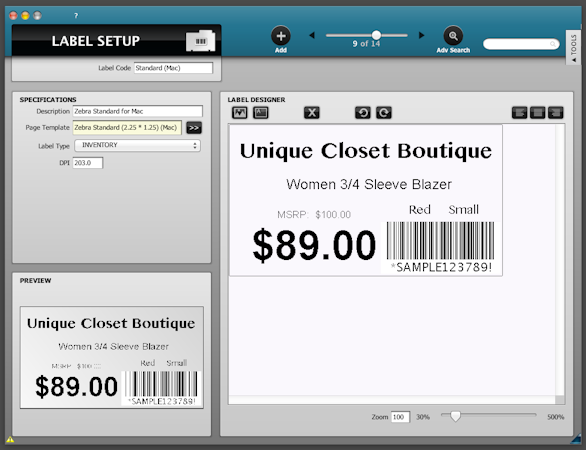
Task: Click the record navigation slider knob
Action: point(376,35)
